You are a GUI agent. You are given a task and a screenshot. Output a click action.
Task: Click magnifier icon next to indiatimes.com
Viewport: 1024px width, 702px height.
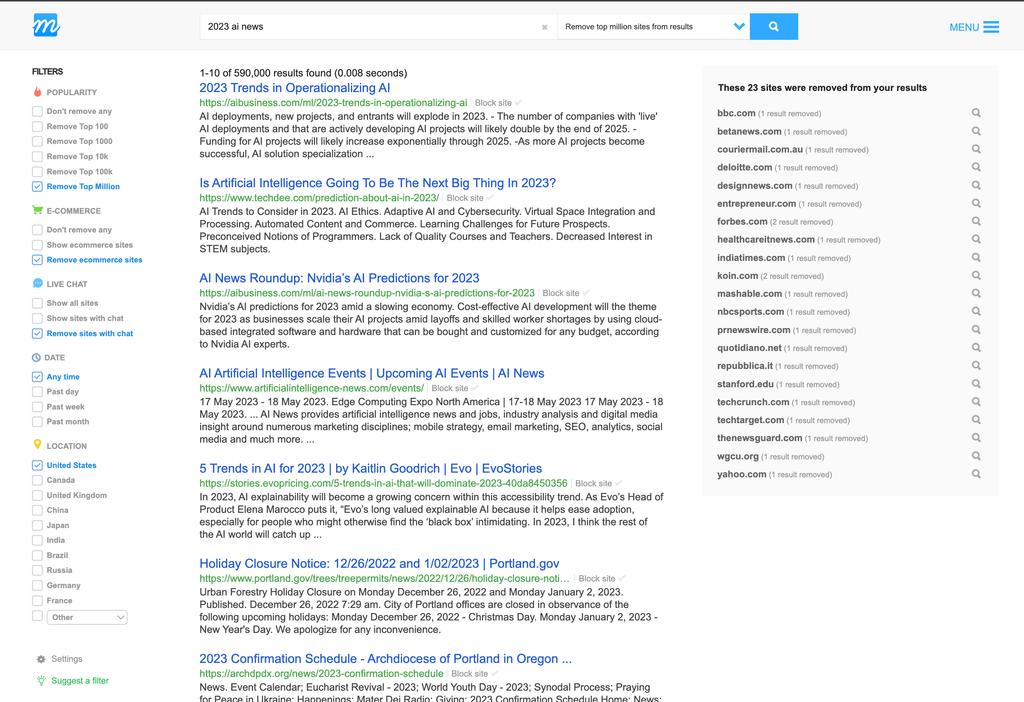(976, 257)
